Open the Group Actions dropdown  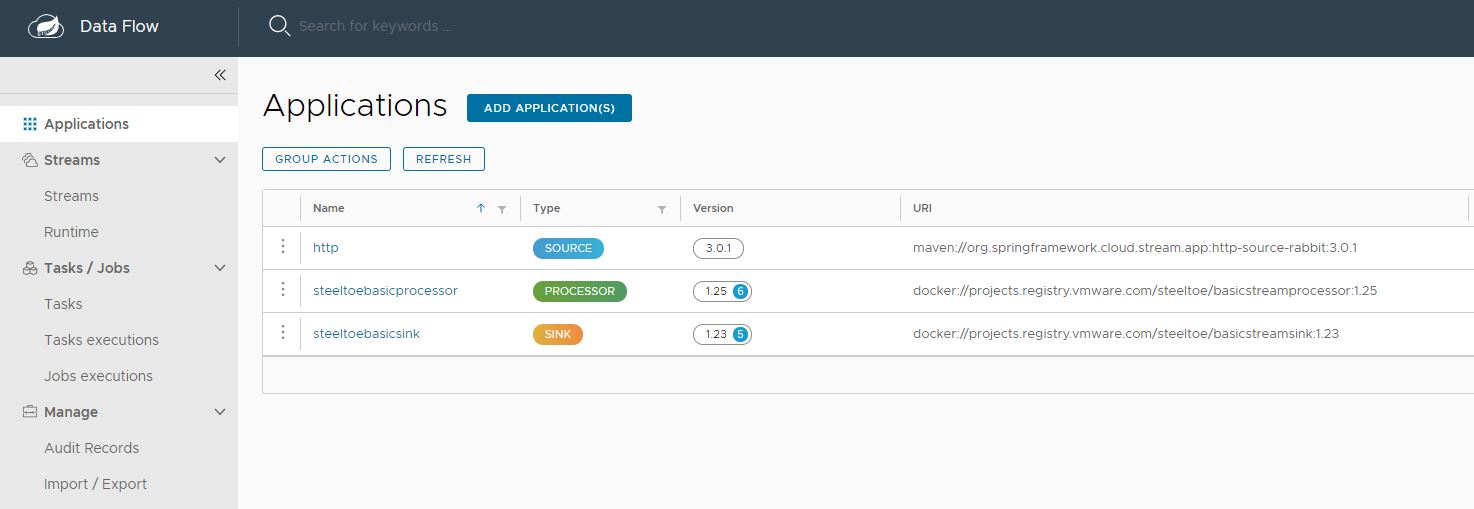coord(326,159)
